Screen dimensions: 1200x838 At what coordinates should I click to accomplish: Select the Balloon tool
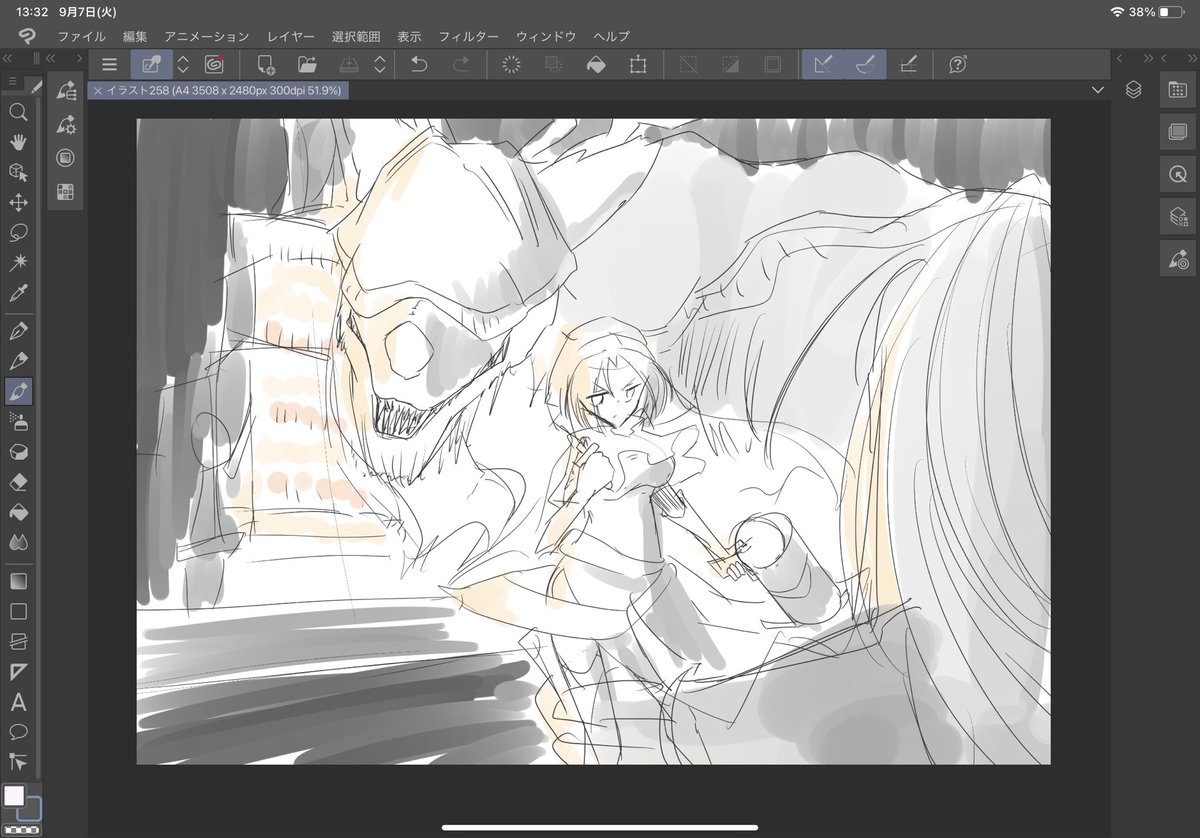tap(18, 731)
